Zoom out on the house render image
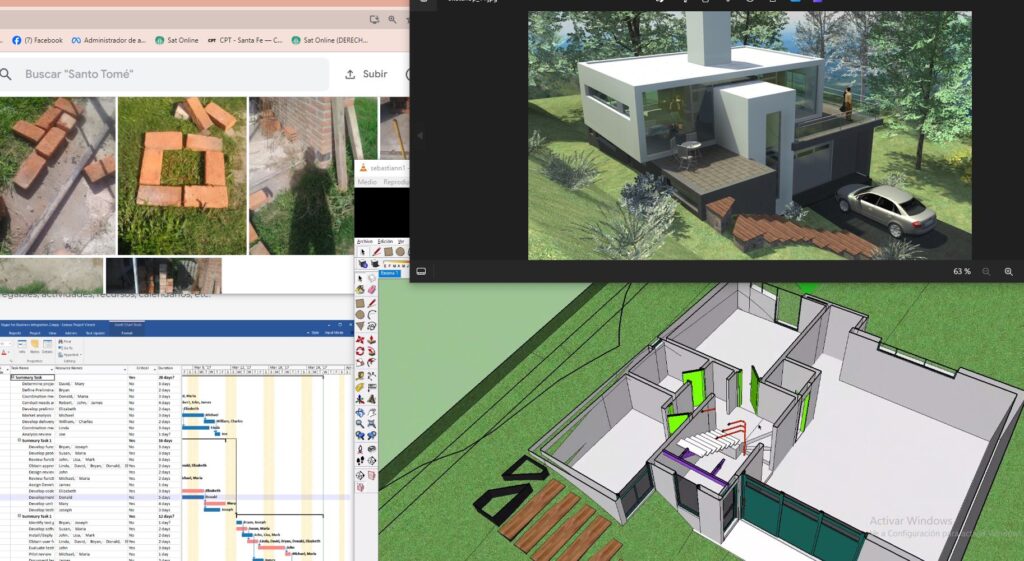 point(986,272)
